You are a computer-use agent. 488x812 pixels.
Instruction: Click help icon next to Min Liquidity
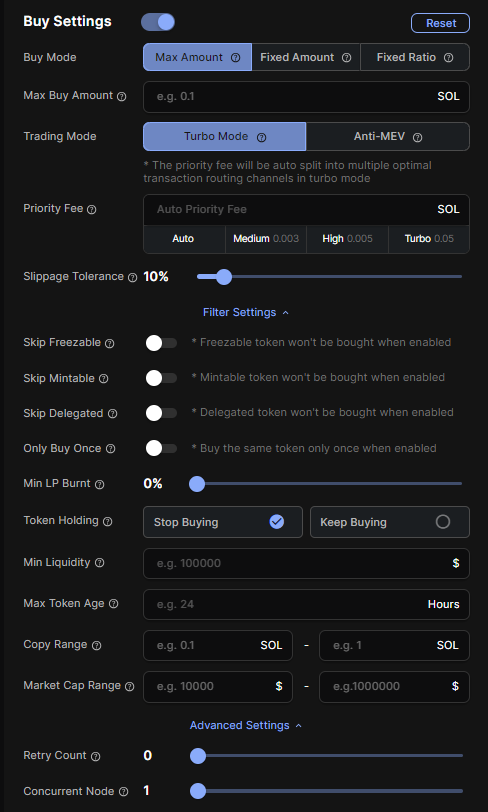[99, 563]
